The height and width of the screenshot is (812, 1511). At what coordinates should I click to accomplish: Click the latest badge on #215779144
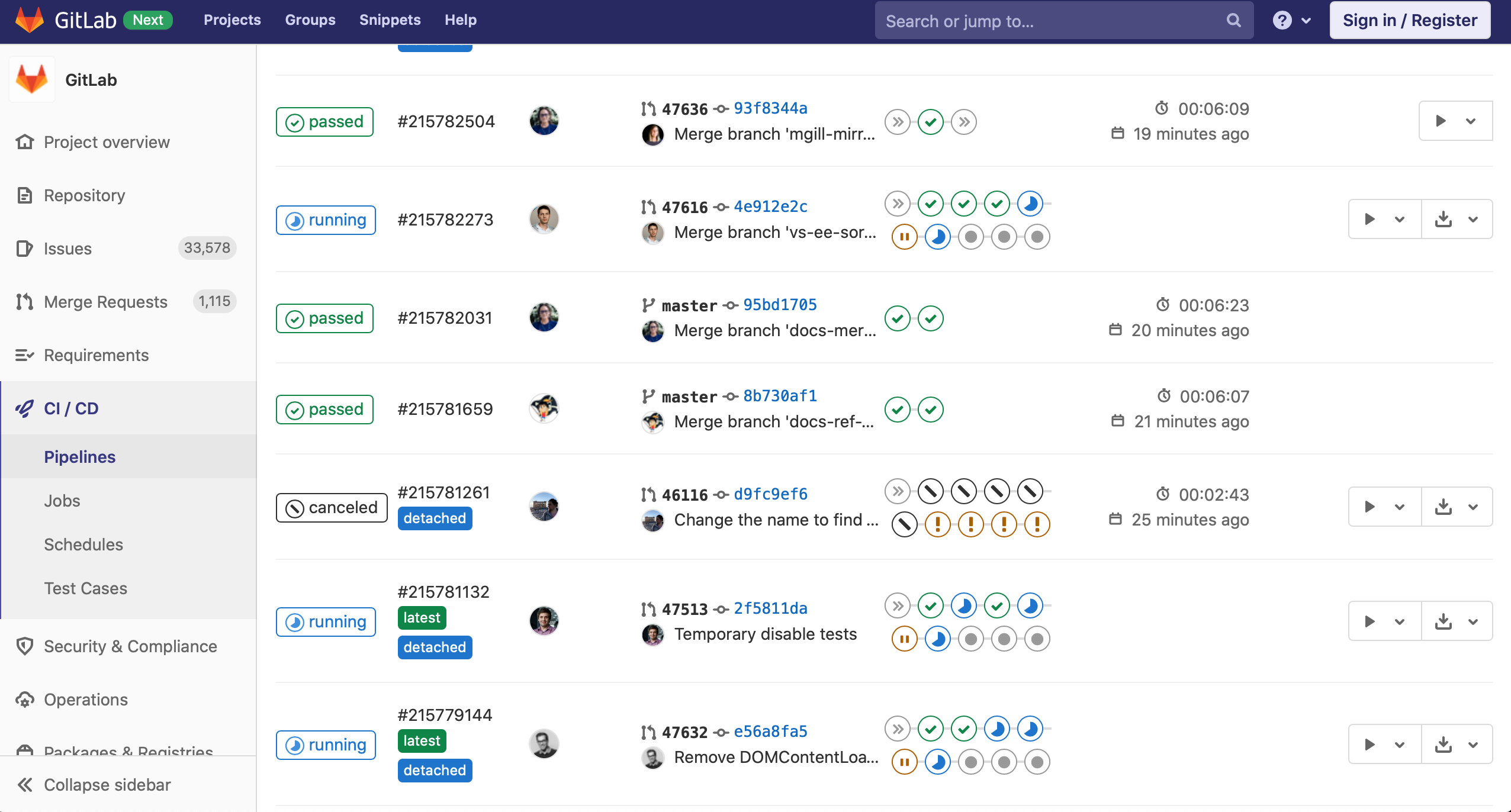point(421,741)
